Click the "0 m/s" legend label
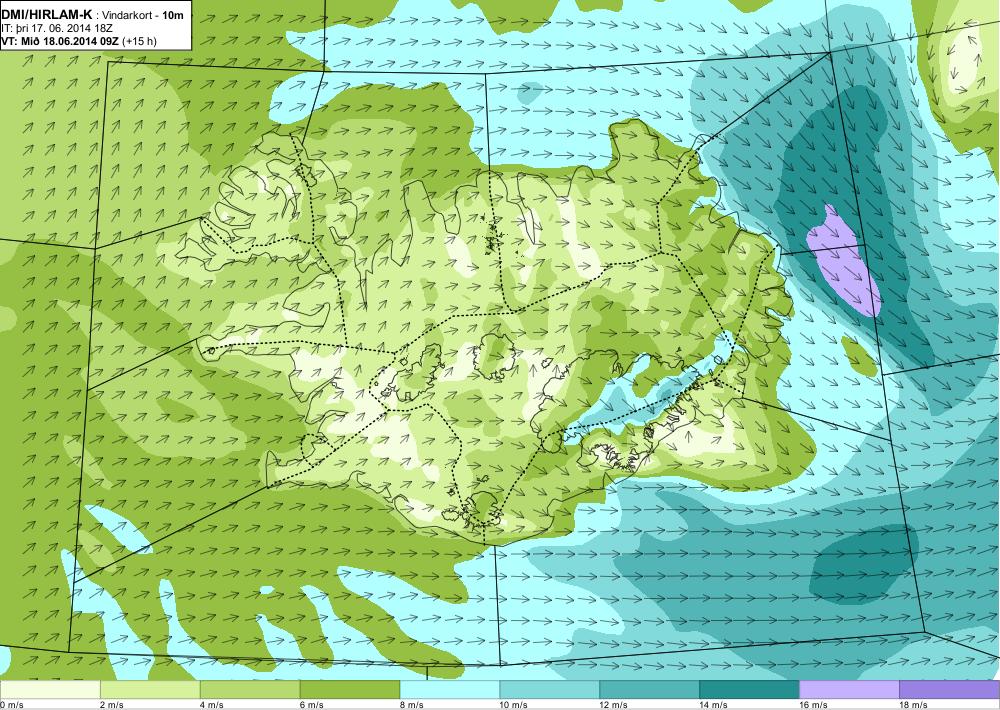Image resolution: width=1000 pixels, height=710 pixels. (x=12, y=705)
